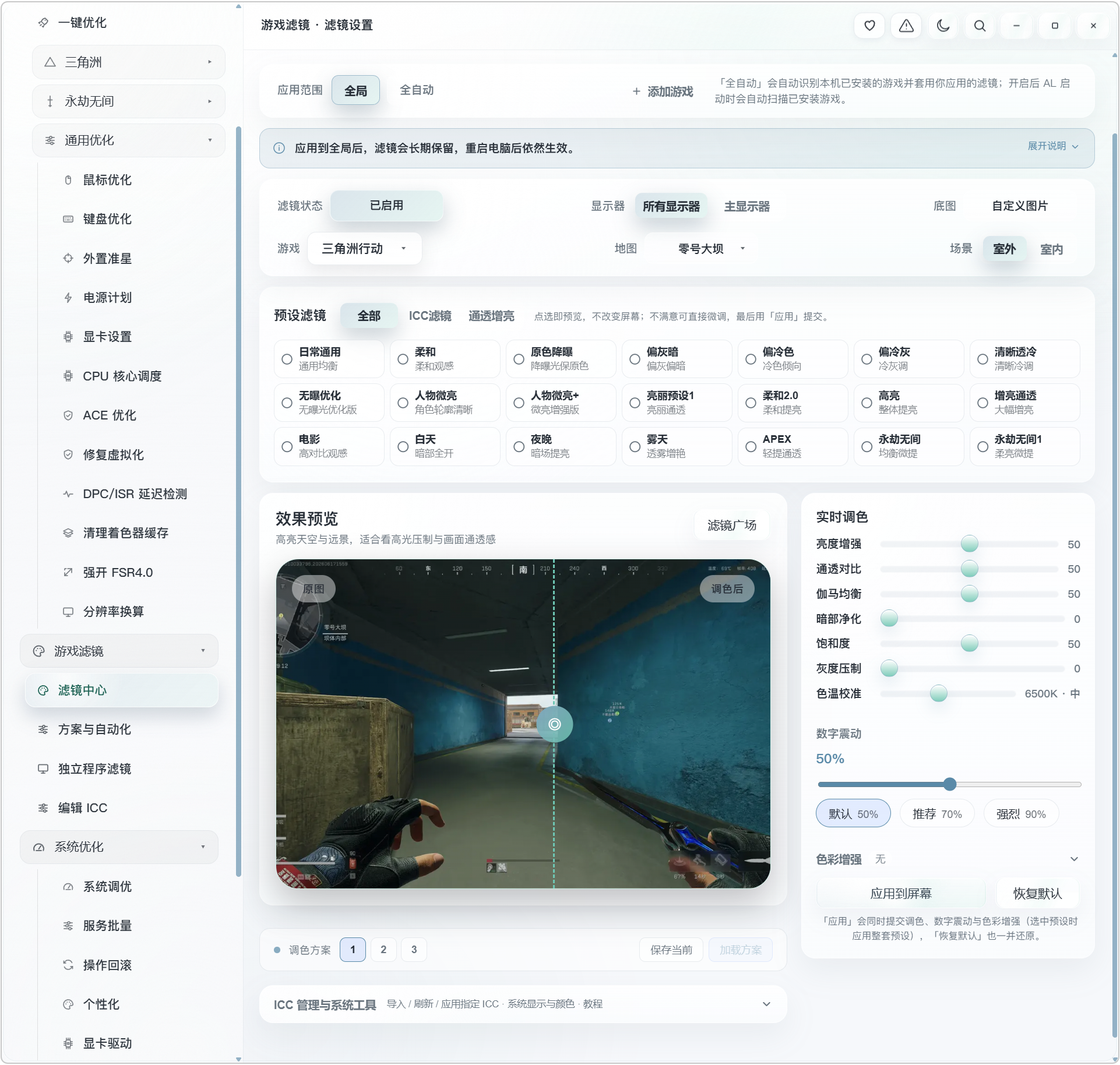This screenshot has width=1120, height=1065.
Task: Click the 添加游戏 button
Action: click(x=663, y=91)
